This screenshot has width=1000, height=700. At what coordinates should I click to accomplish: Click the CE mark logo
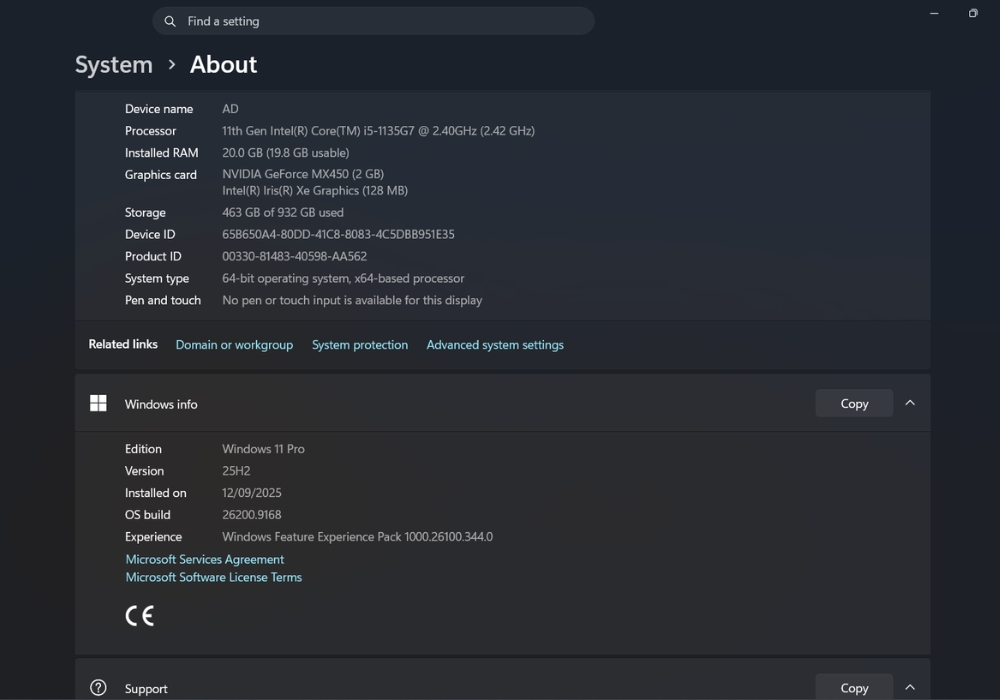[x=140, y=616]
